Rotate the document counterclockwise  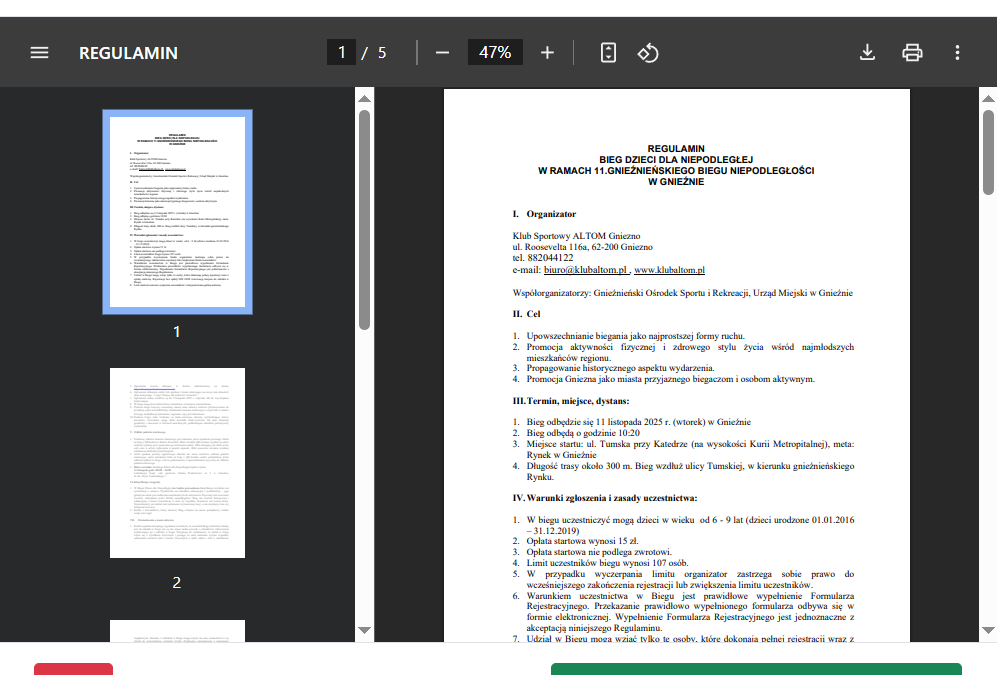(x=648, y=53)
